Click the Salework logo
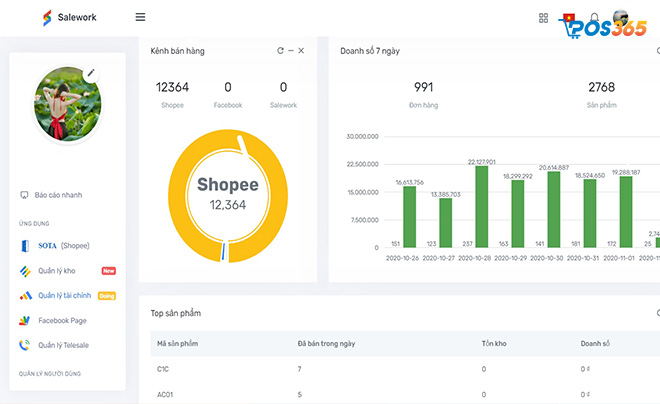Screen dimensions: 660x404 tap(70, 17)
